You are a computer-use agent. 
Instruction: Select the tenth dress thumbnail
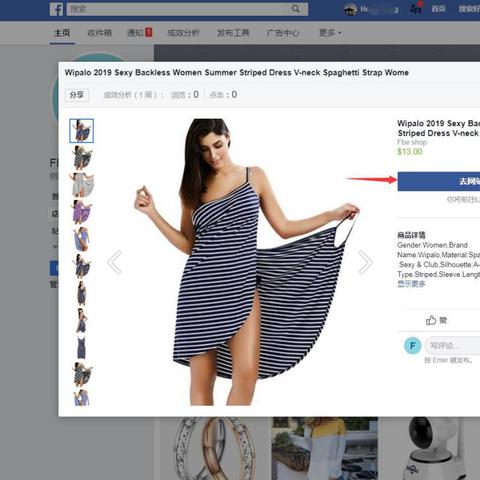[x=82, y=374]
